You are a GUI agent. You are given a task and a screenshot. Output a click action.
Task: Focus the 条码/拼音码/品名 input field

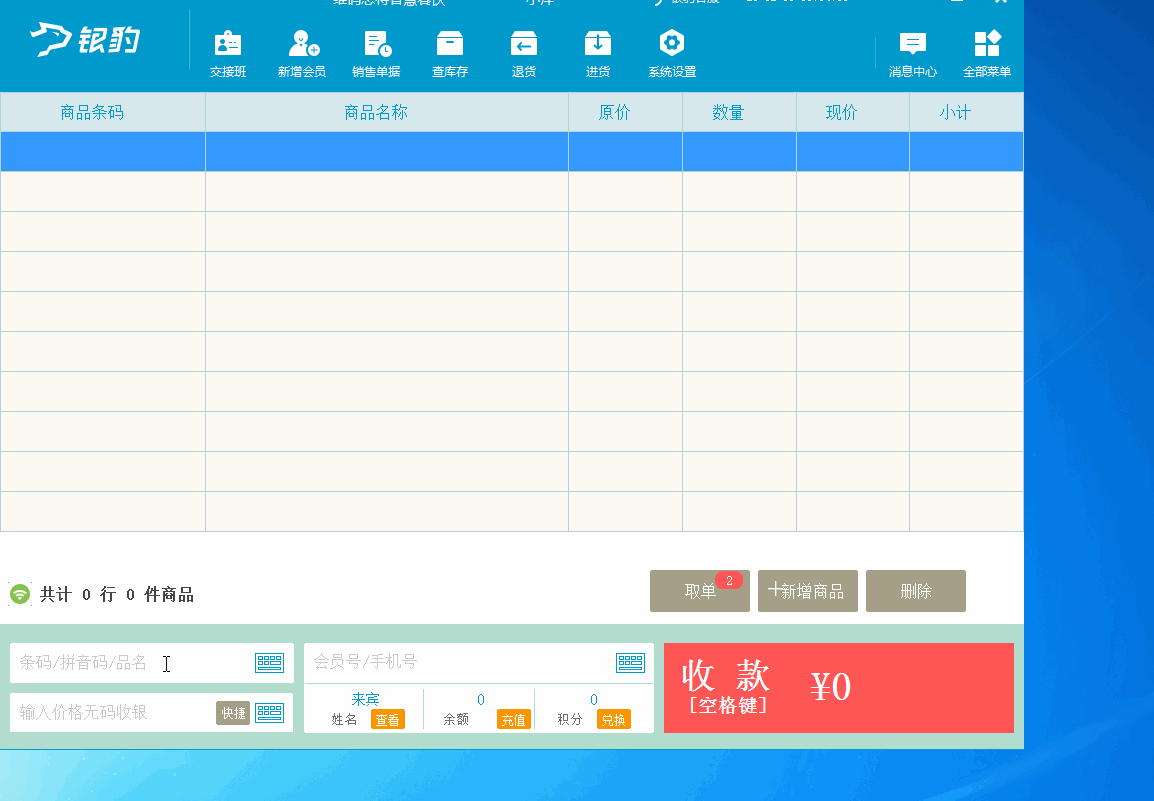point(130,662)
